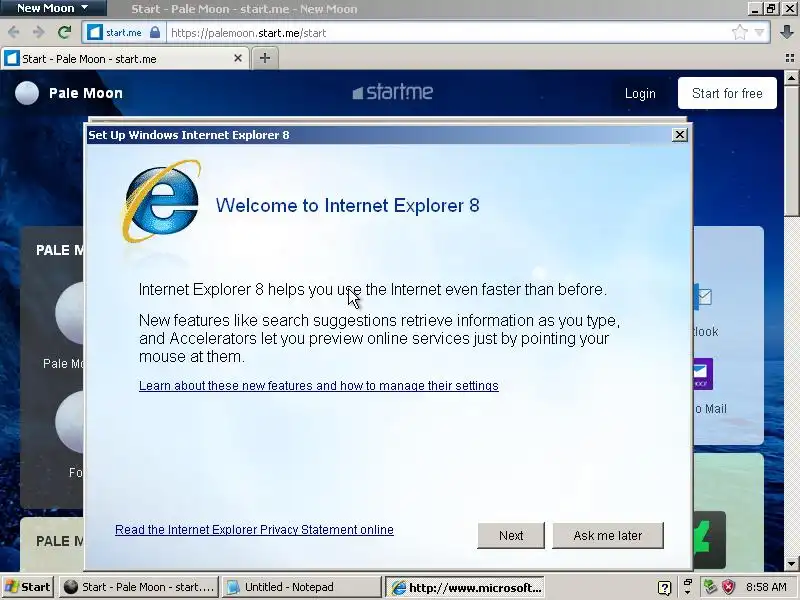Minimize the Pale Moon window
Viewport: 800px width, 600px height.
click(756, 8)
